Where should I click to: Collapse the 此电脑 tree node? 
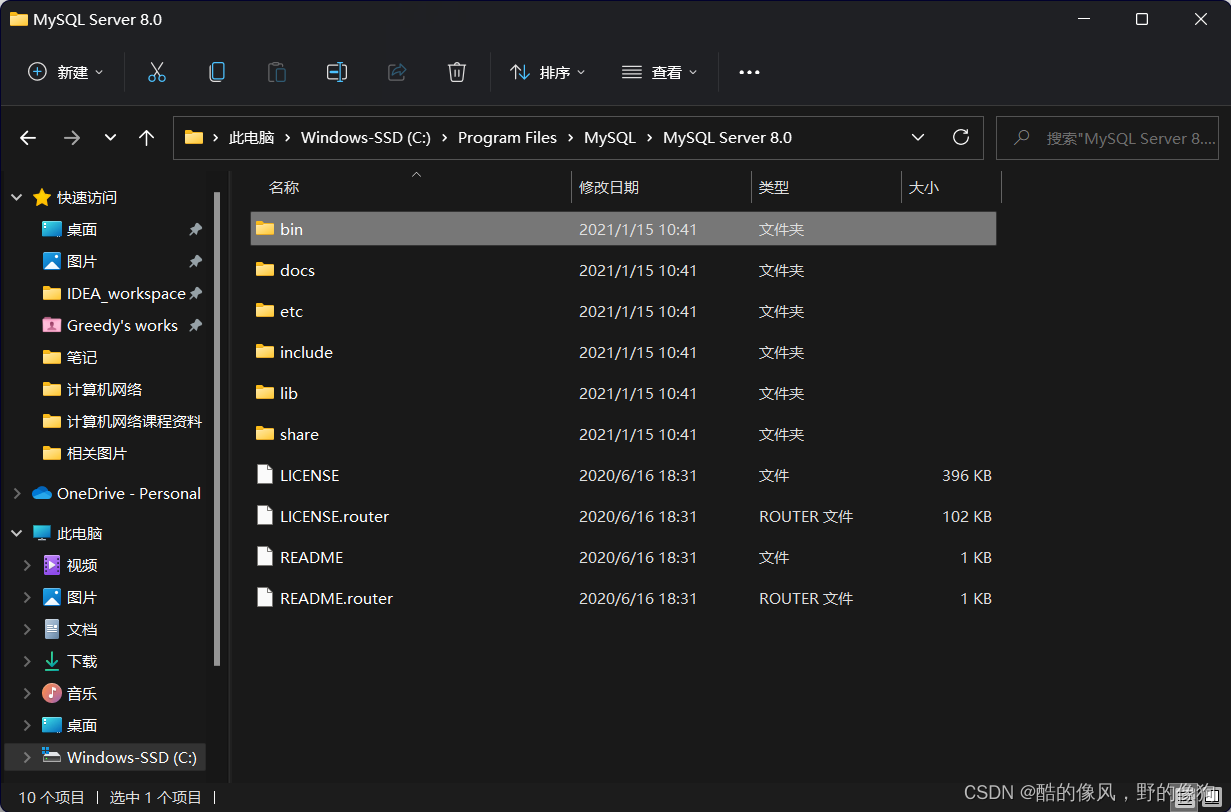pyautogui.click(x=17, y=533)
